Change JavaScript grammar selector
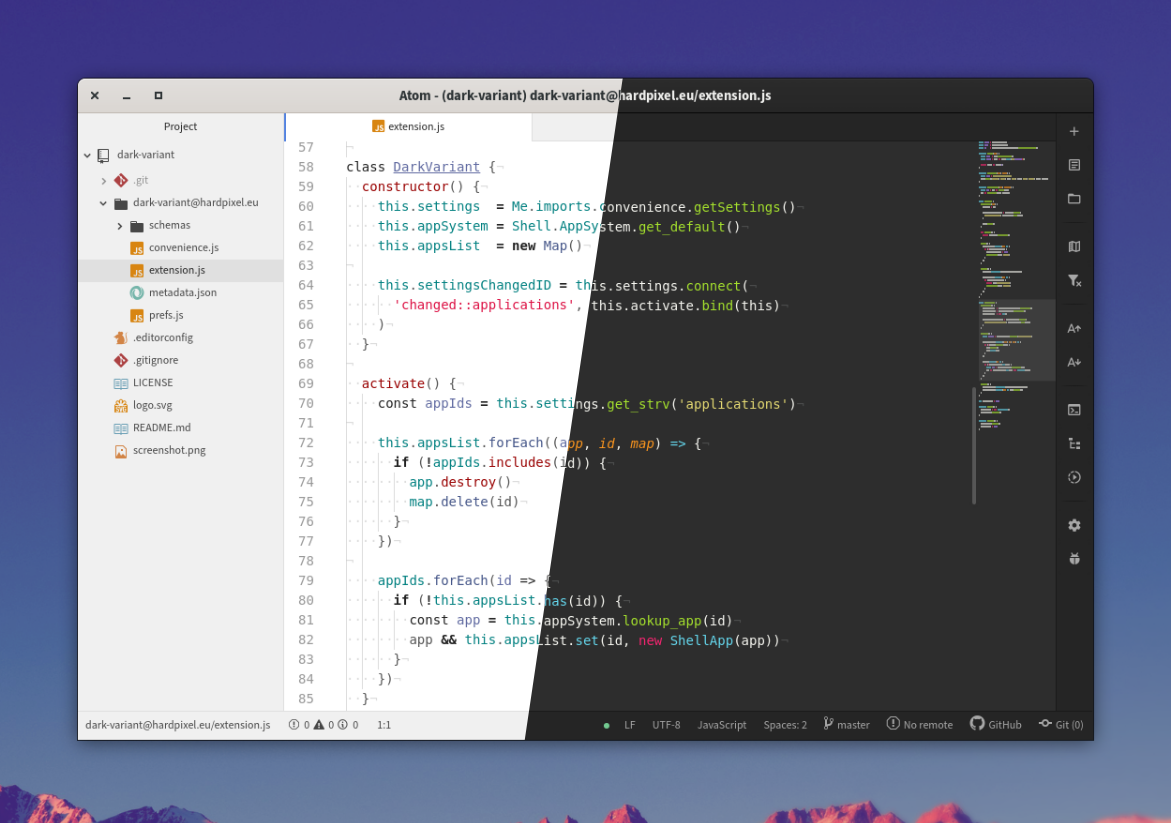 721,724
